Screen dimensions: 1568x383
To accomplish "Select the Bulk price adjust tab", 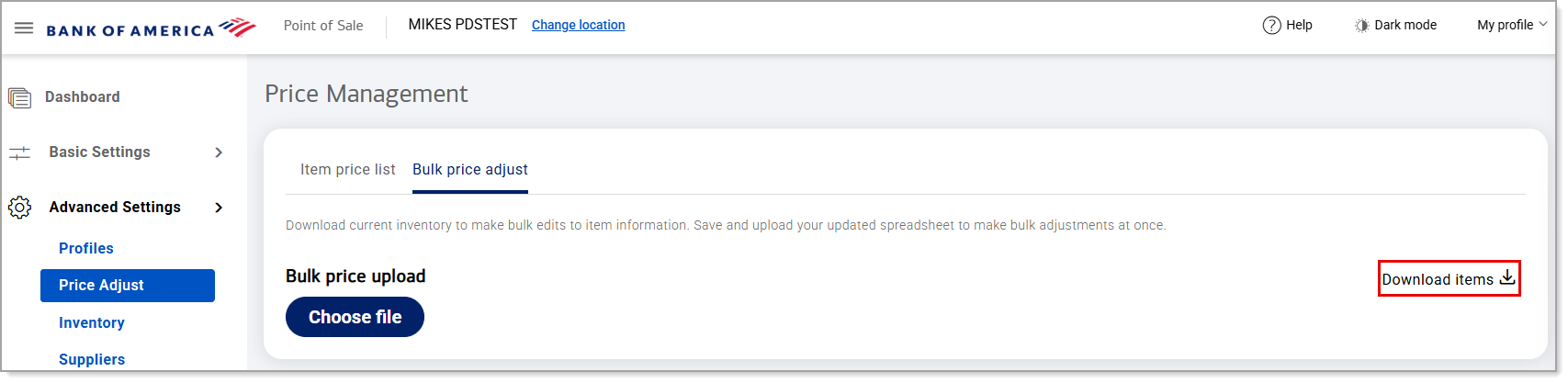I will (x=470, y=170).
